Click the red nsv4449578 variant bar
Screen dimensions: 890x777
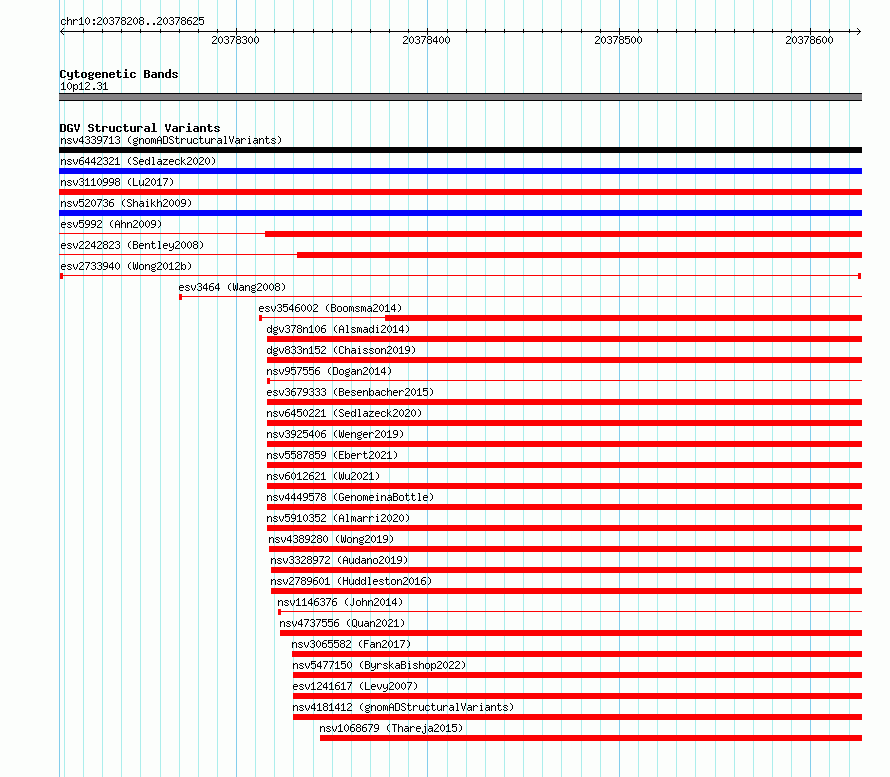pos(564,507)
